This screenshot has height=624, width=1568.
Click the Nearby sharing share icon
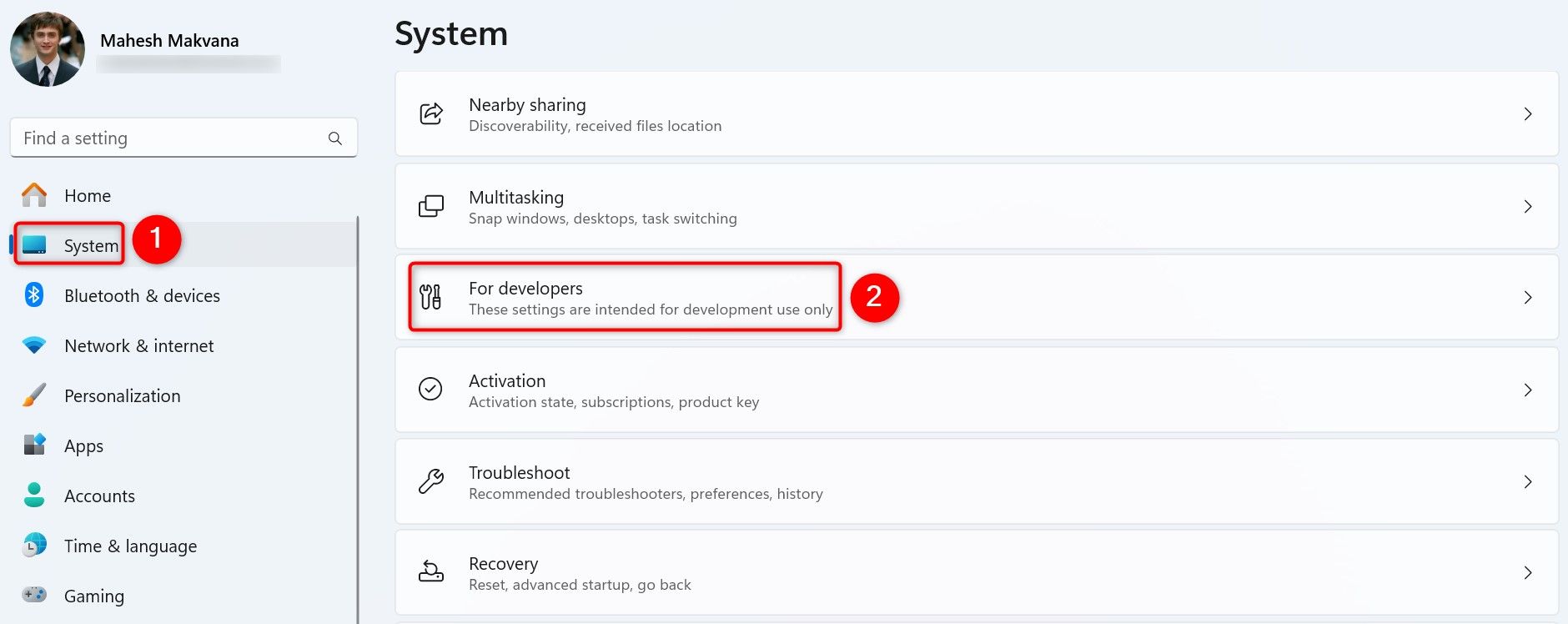point(430,113)
